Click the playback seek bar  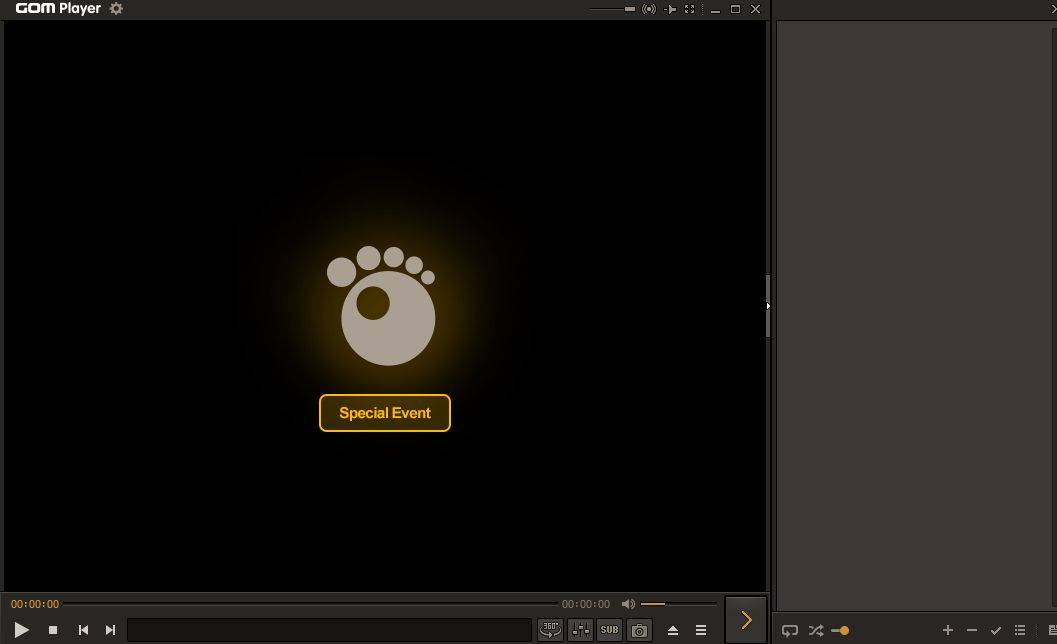point(310,604)
